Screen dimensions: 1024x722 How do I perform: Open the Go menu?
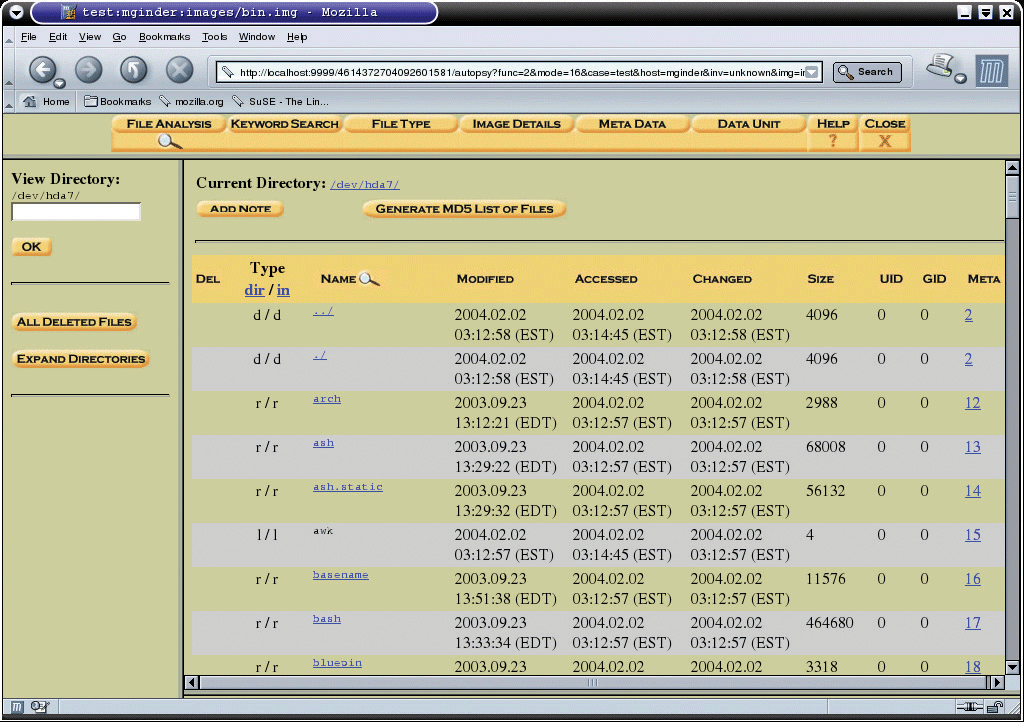pos(120,37)
